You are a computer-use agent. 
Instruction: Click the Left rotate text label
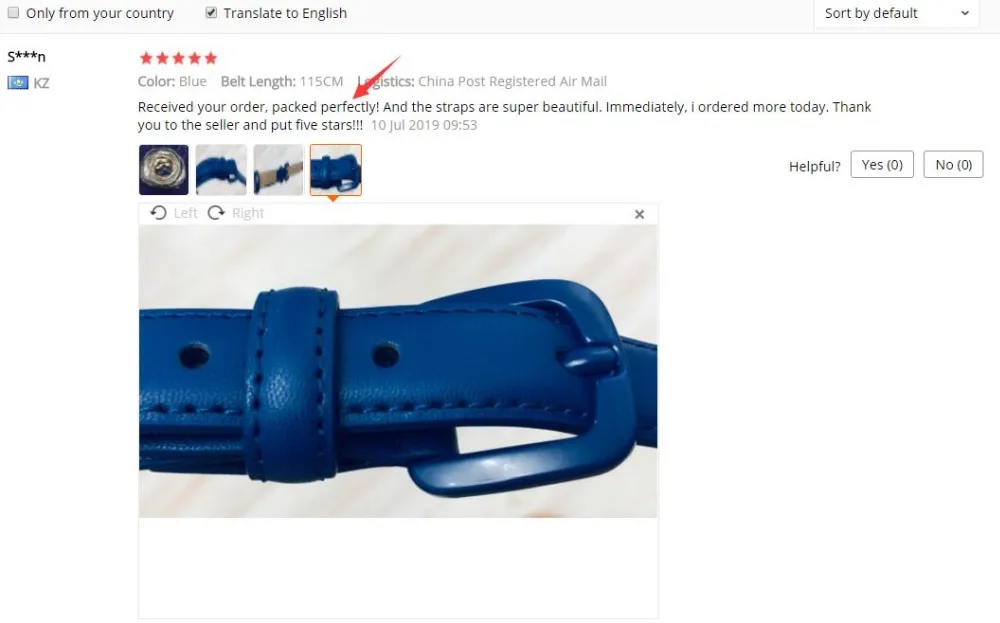coord(186,213)
